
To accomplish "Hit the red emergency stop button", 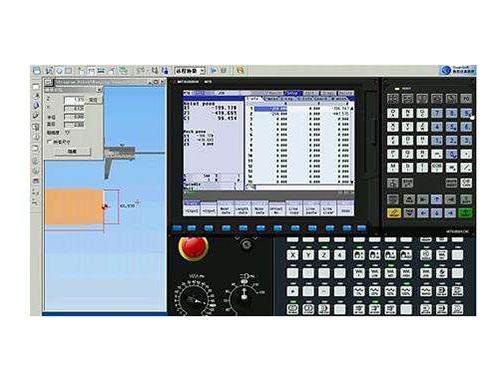I will [x=193, y=248].
